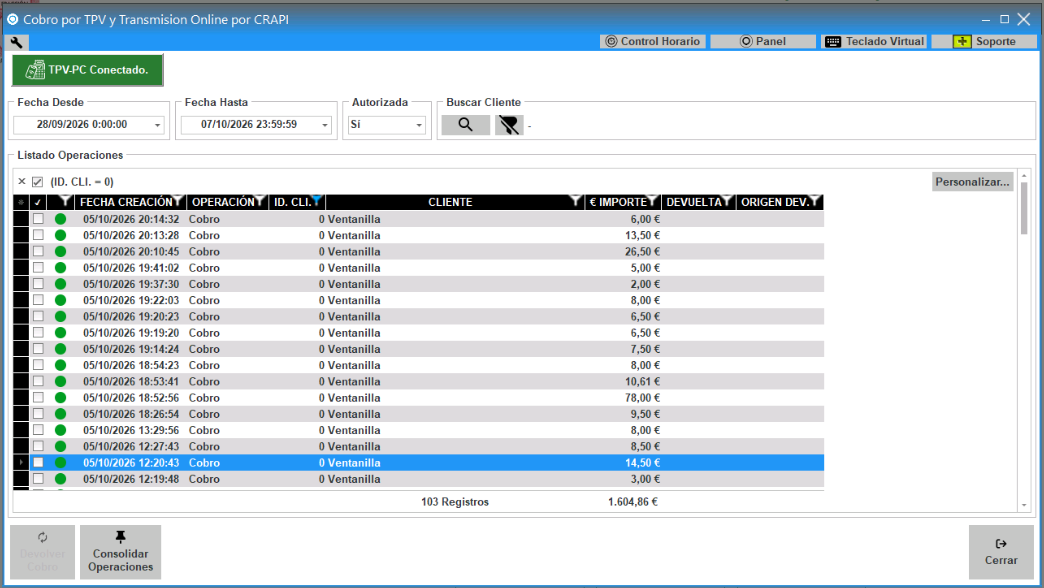The width and height of the screenshot is (1044, 588).
Task: Clear the customer filter with crossed funnel
Action: (509, 125)
